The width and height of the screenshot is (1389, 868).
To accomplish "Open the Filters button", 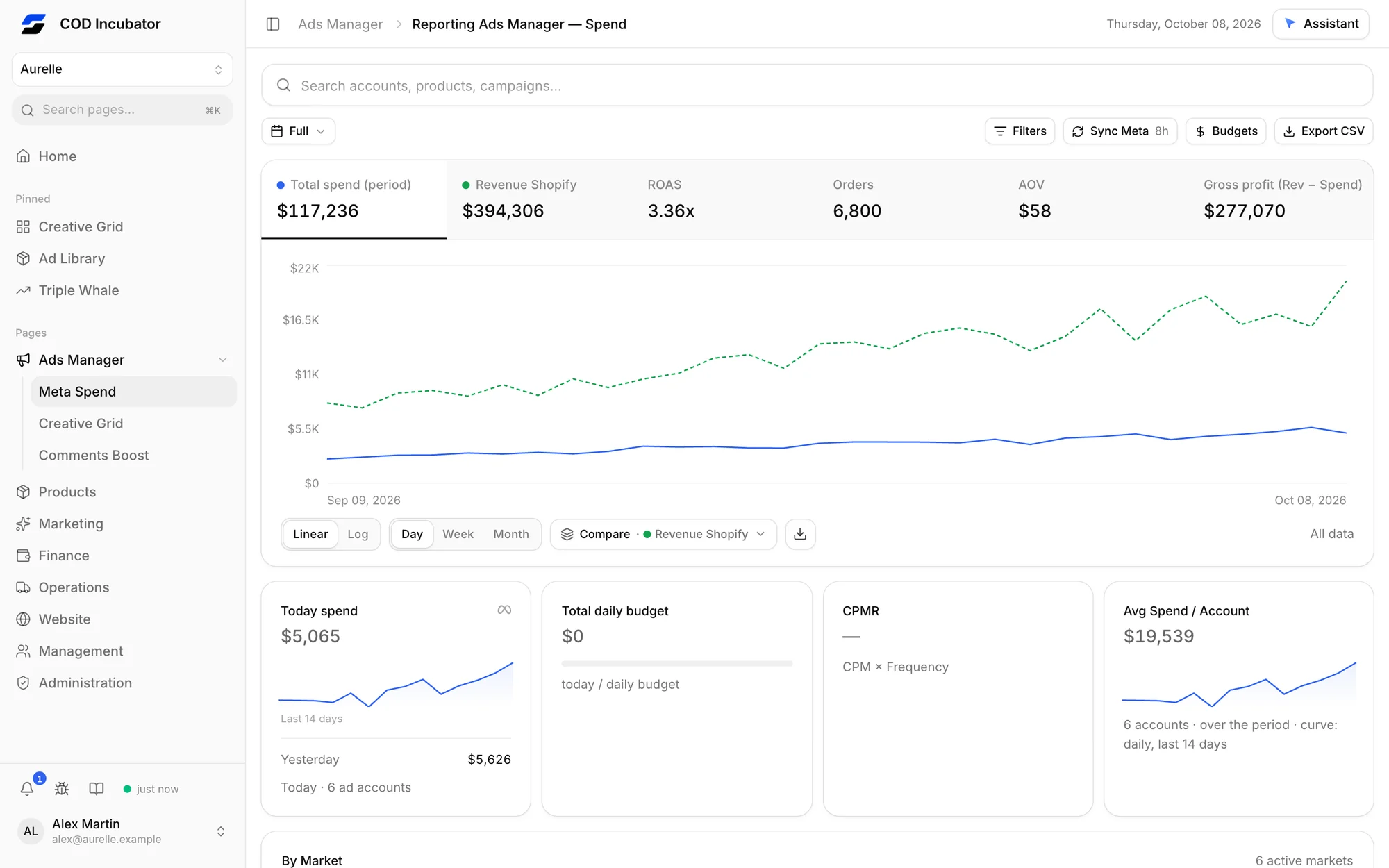I will pos(1020,131).
